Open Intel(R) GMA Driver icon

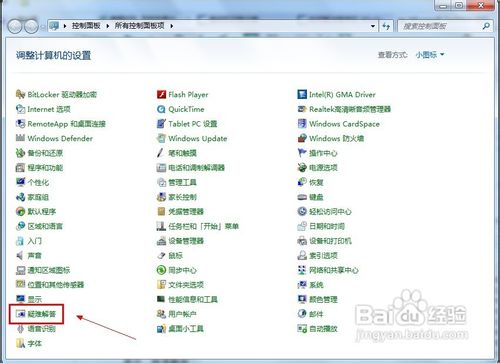[x=302, y=94]
